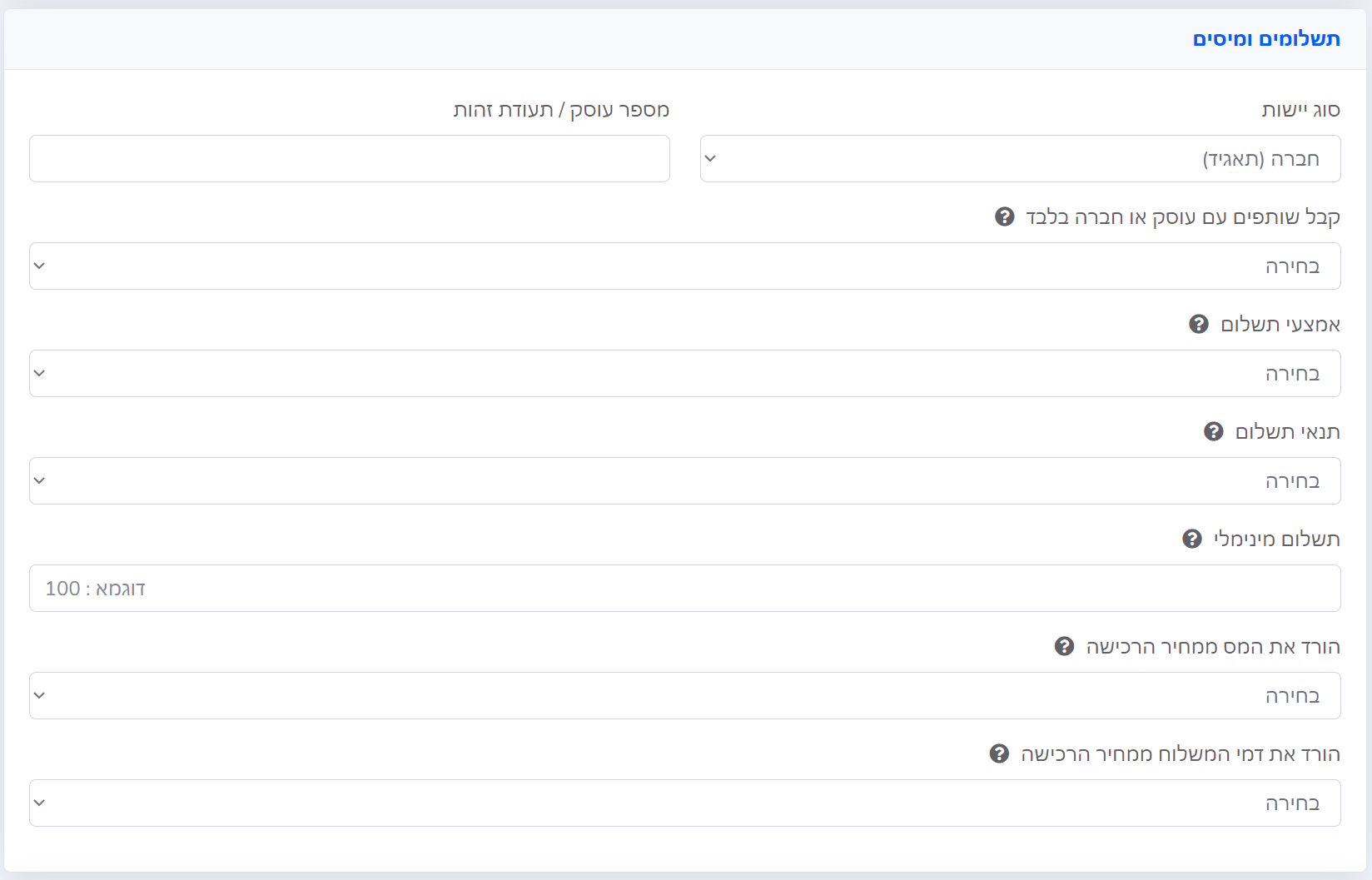This screenshot has width=1372, height=880.
Task: Click help icon next to קבל שותפים עם עוסק או חברה בלבד
Action: pos(1004,216)
